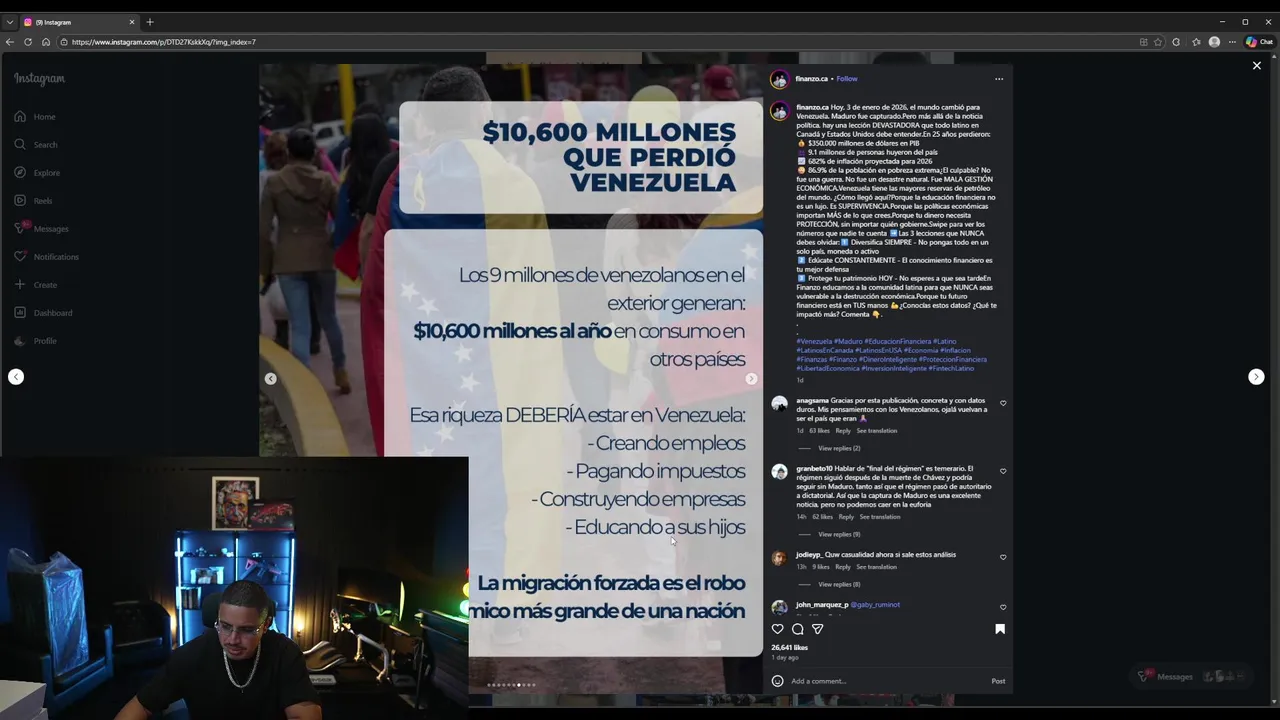
Task: Click the browser home button
Action: pos(46,42)
